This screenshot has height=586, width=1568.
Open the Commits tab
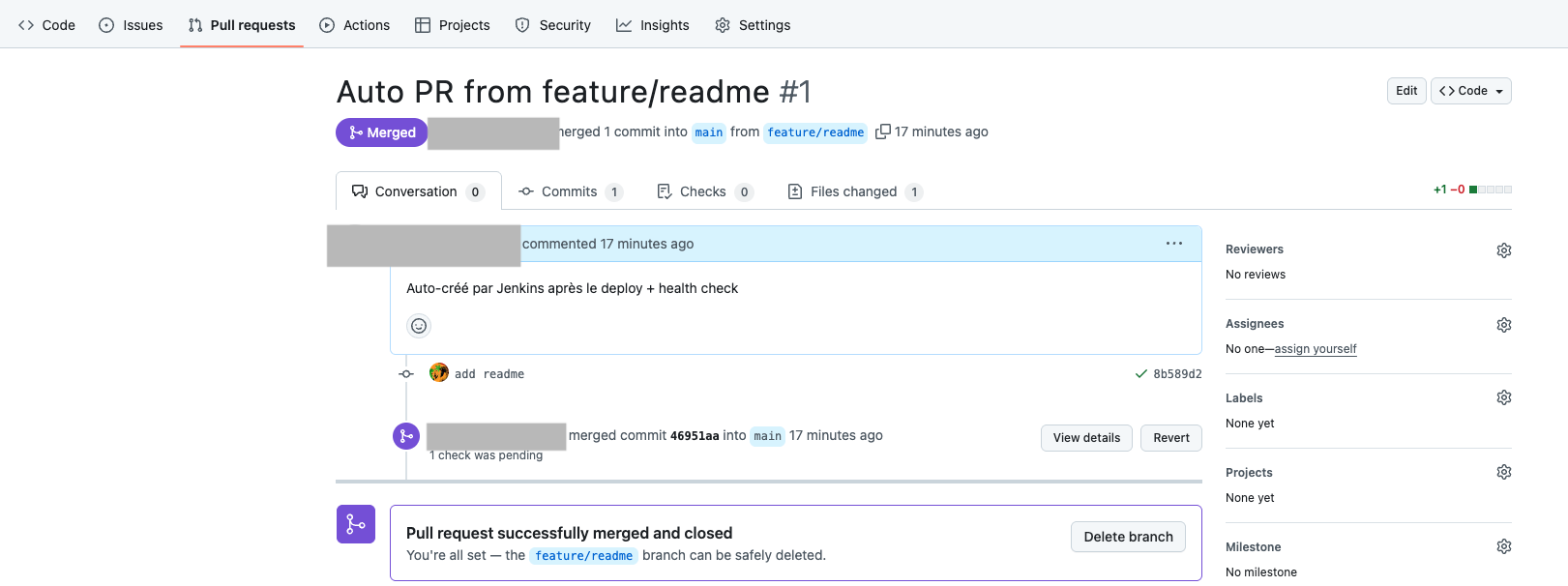pos(570,191)
